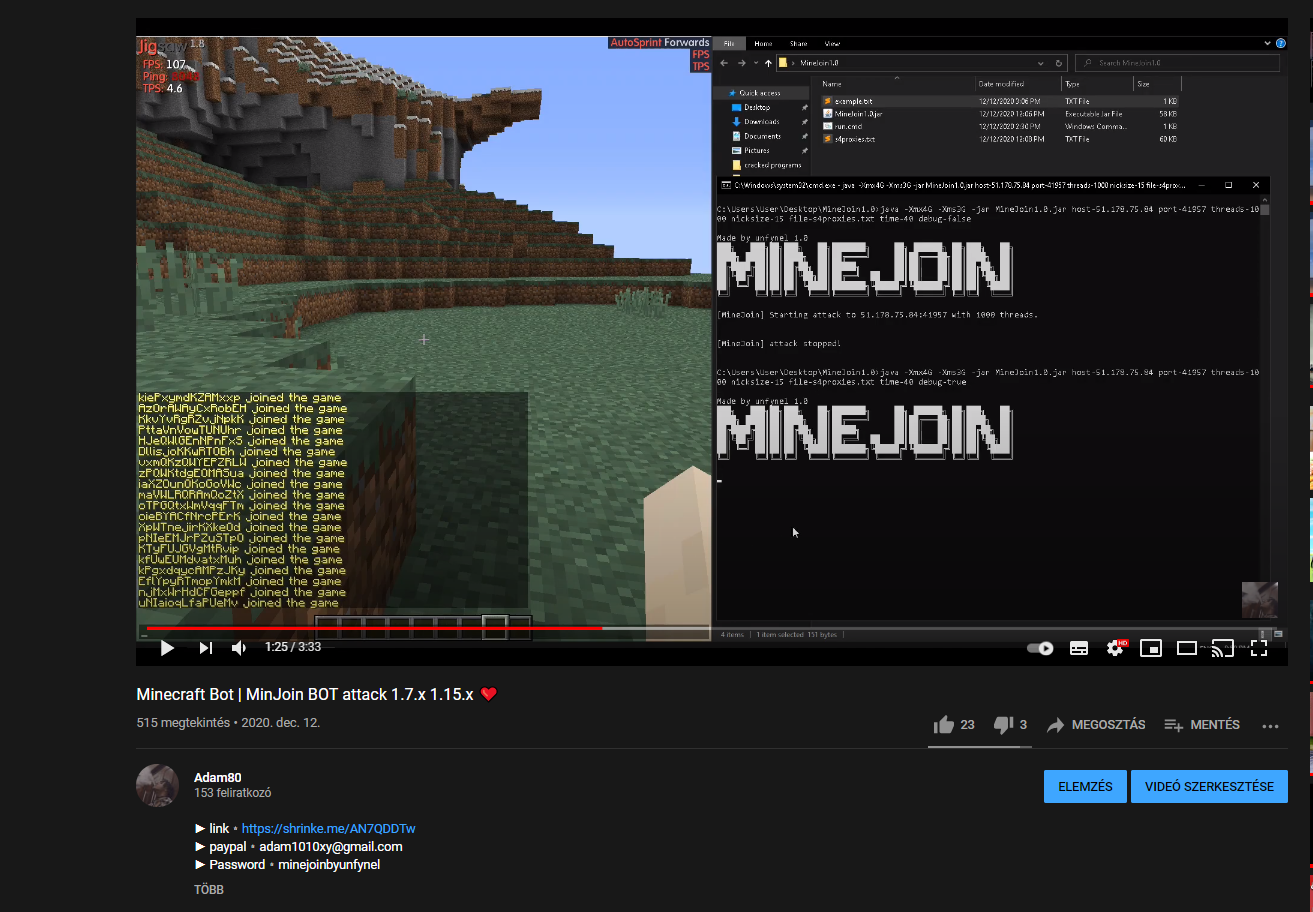Open Explorer's recent locations dropdown
Image resolution: width=1313 pixels, height=912 pixels.
pyautogui.click(x=755, y=63)
